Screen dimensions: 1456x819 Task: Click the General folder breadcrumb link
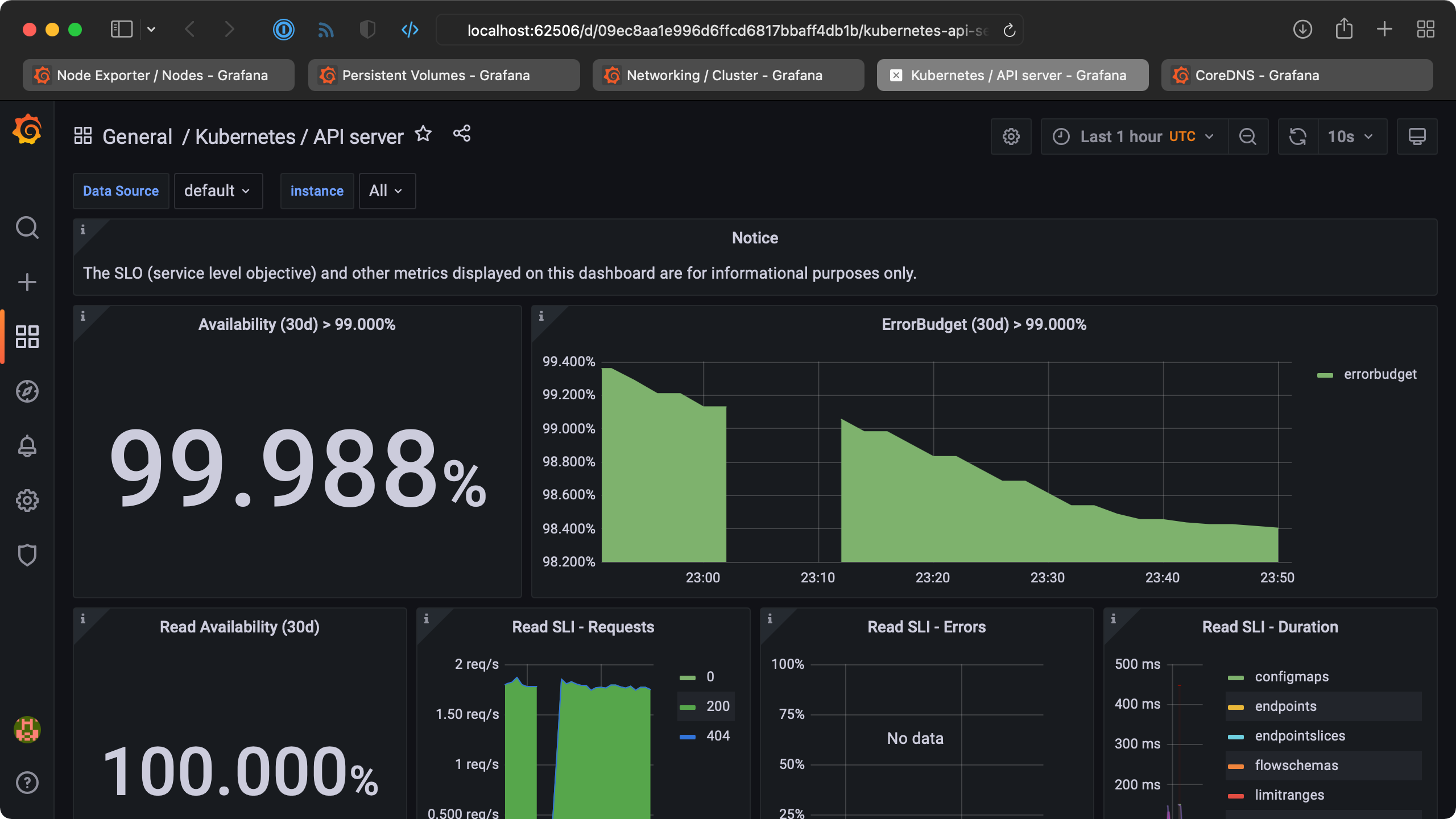tap(137, 136)
